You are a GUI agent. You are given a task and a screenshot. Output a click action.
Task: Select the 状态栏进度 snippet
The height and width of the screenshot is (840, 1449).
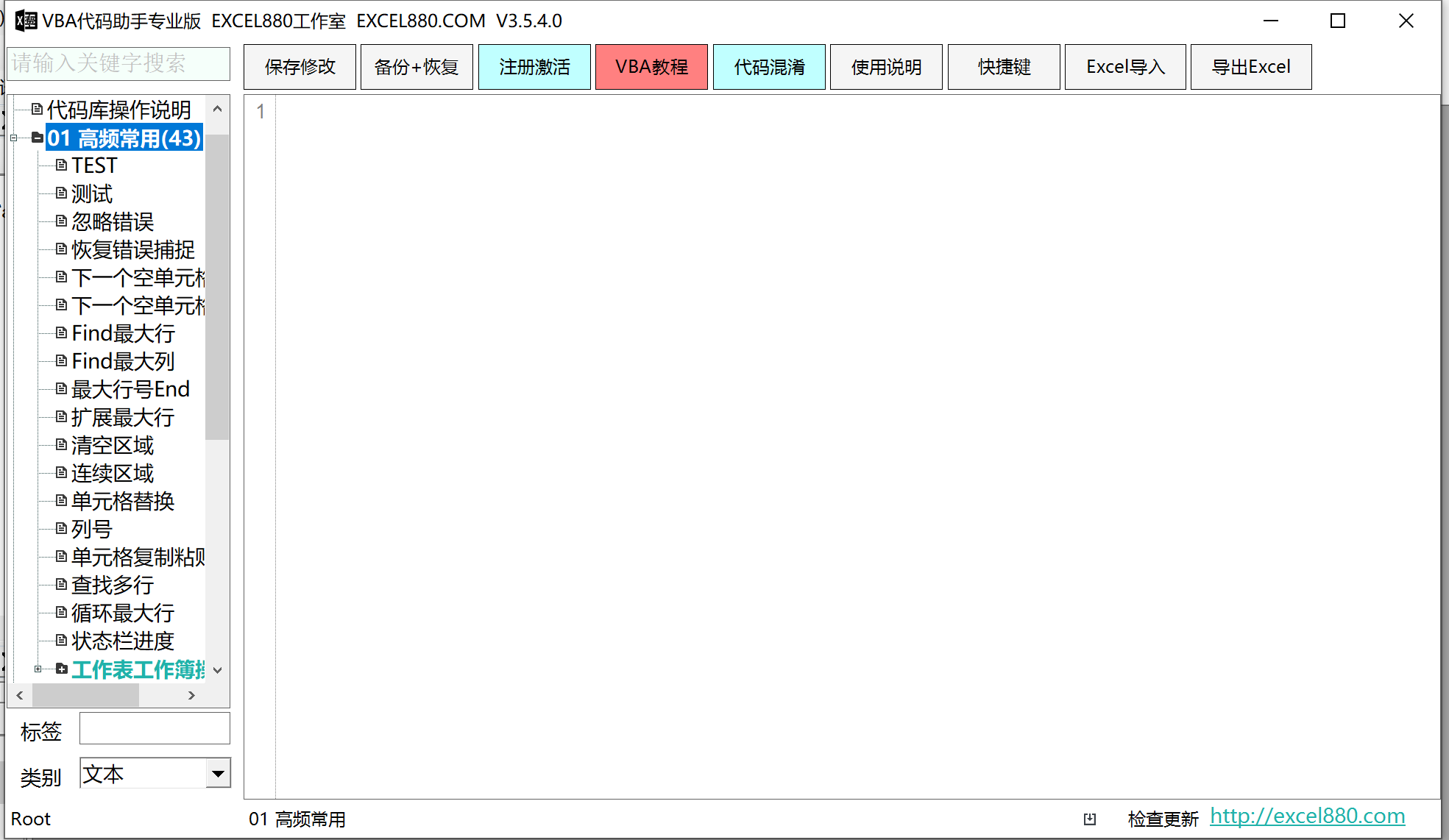pyautogui.click(x=122, y=641)
